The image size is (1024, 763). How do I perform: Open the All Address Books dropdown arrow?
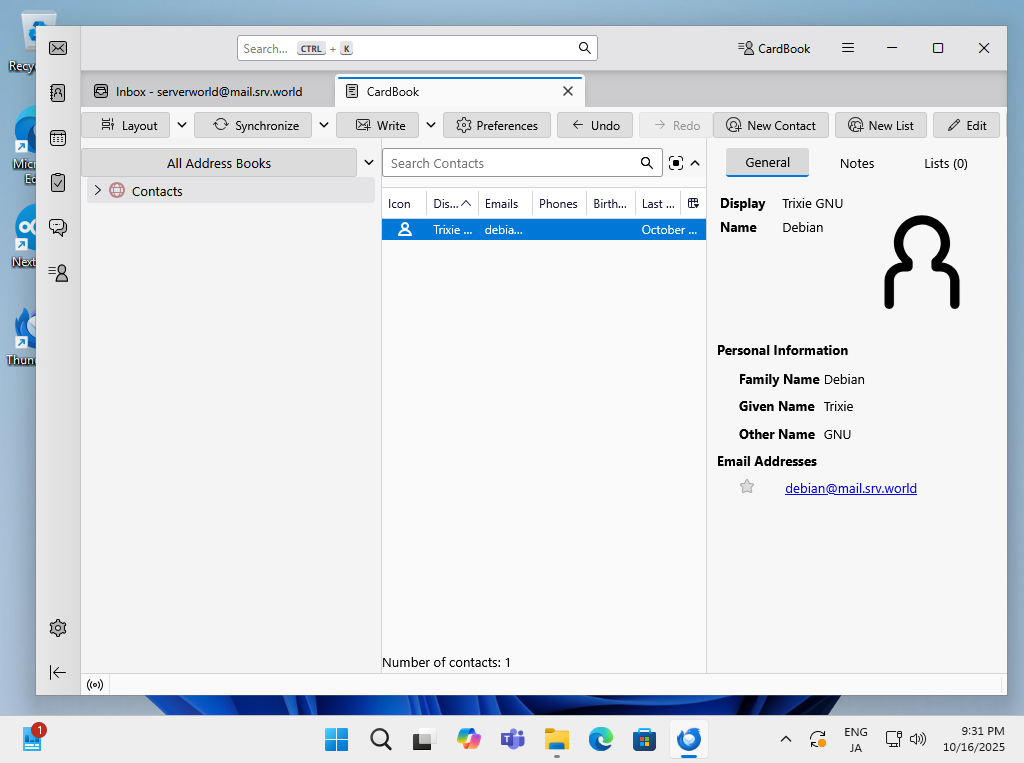click(369, 163)
